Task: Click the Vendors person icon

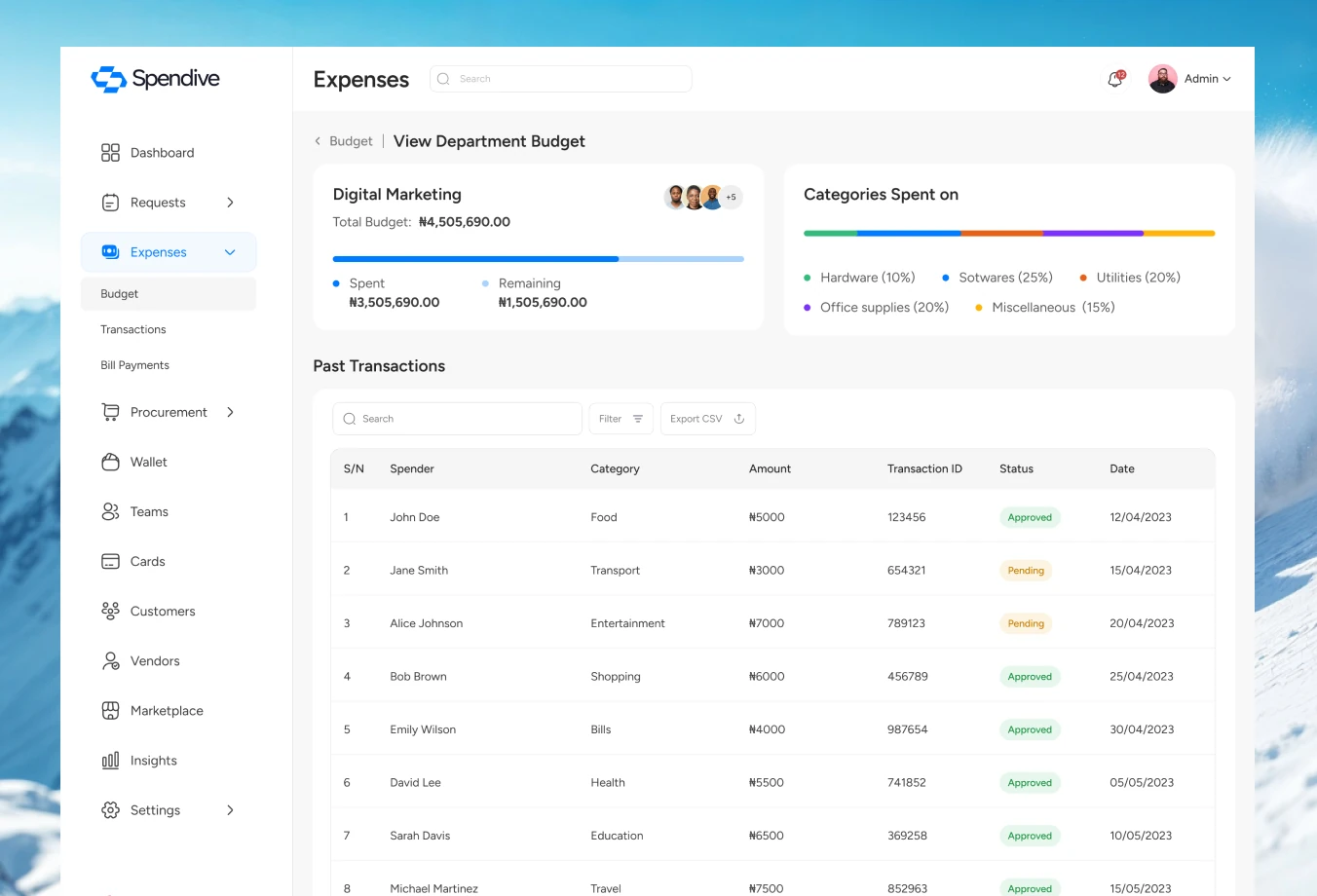Action: pos(110,660)
